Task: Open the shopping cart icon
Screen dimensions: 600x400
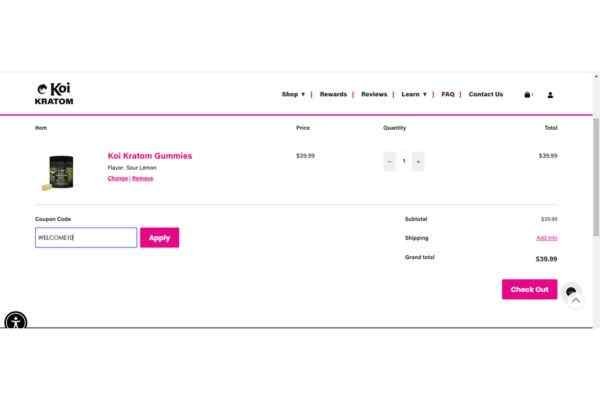Action: (527, 95)
